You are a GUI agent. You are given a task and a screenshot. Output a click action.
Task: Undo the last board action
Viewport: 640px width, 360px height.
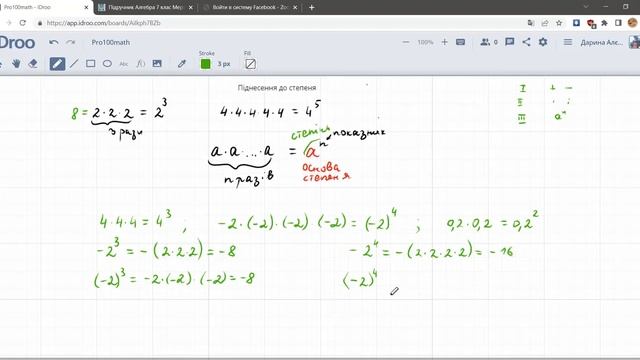coord(53,42)
